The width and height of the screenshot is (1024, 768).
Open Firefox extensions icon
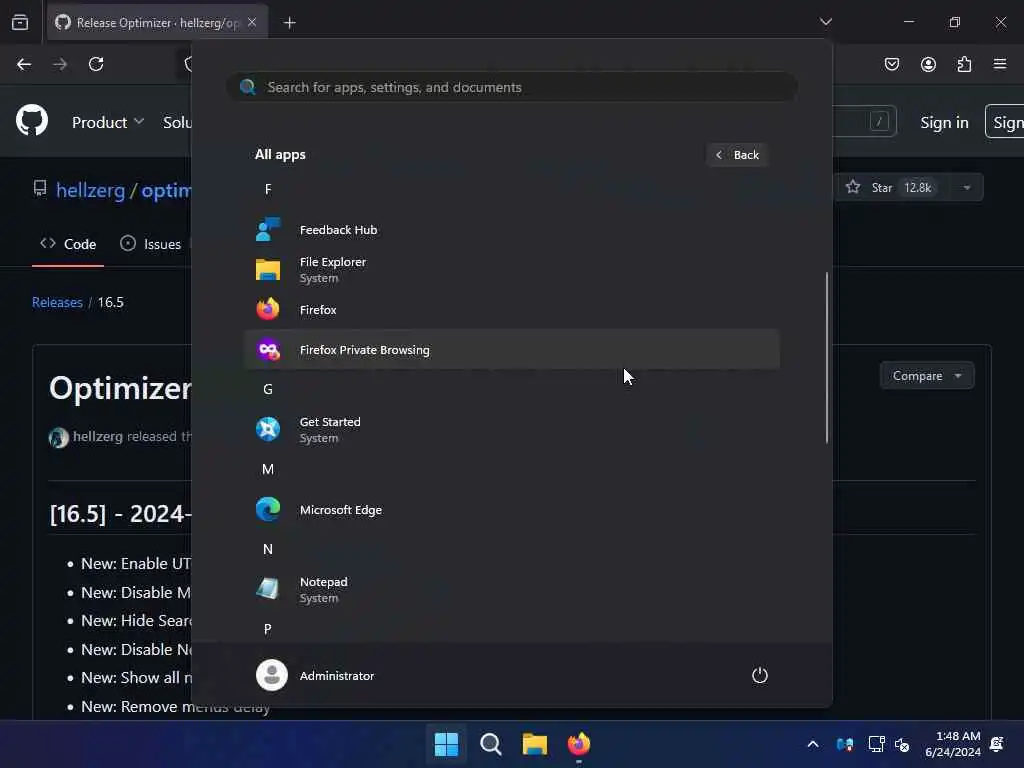click(x=964, y=64)
